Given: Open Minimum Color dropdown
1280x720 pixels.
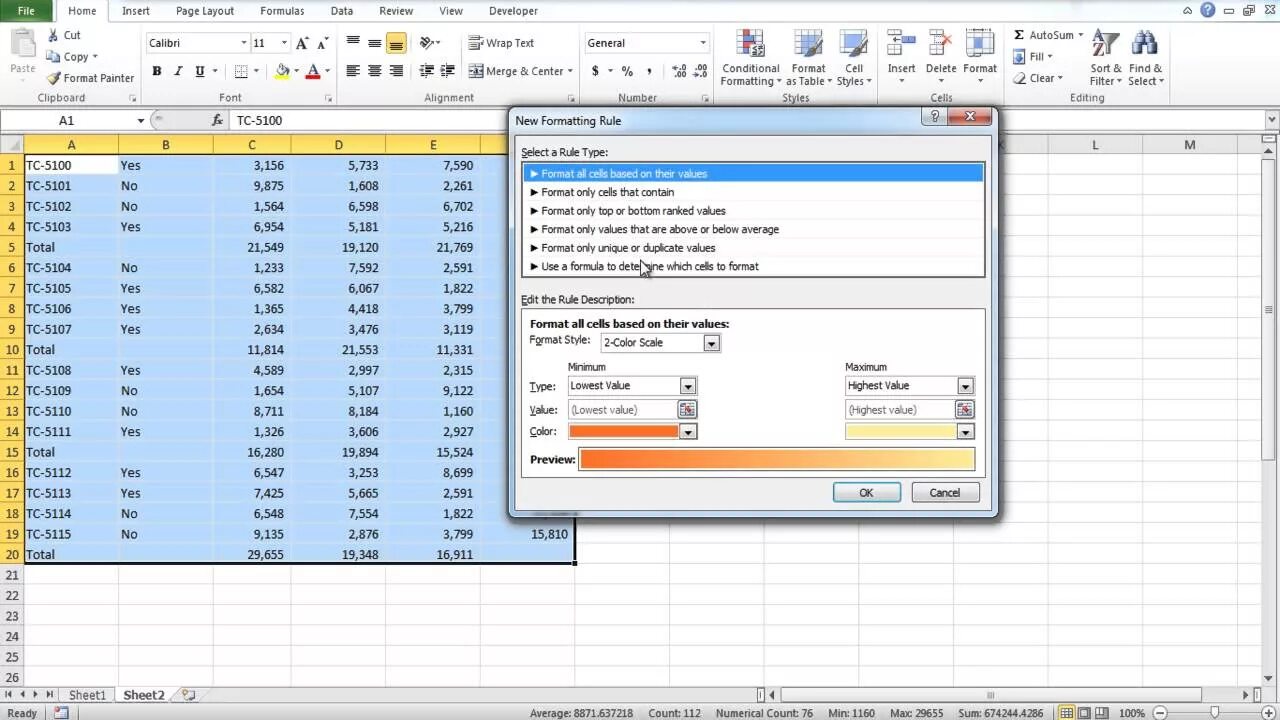Looking at the screenshot, I should point(688,432).
